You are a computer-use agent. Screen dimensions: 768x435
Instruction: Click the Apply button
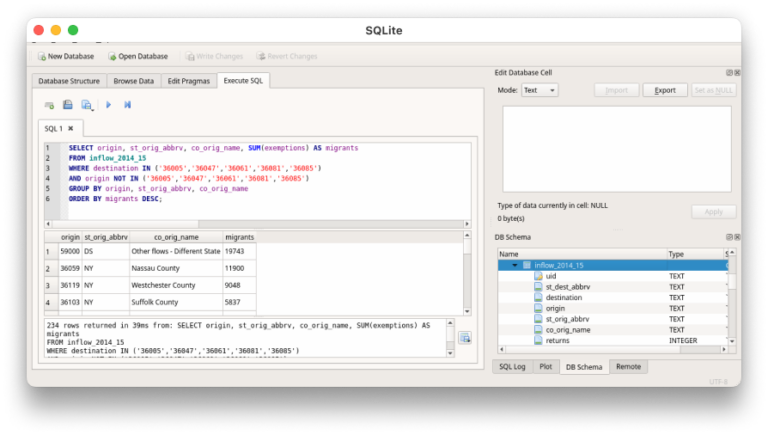point(713,212)
